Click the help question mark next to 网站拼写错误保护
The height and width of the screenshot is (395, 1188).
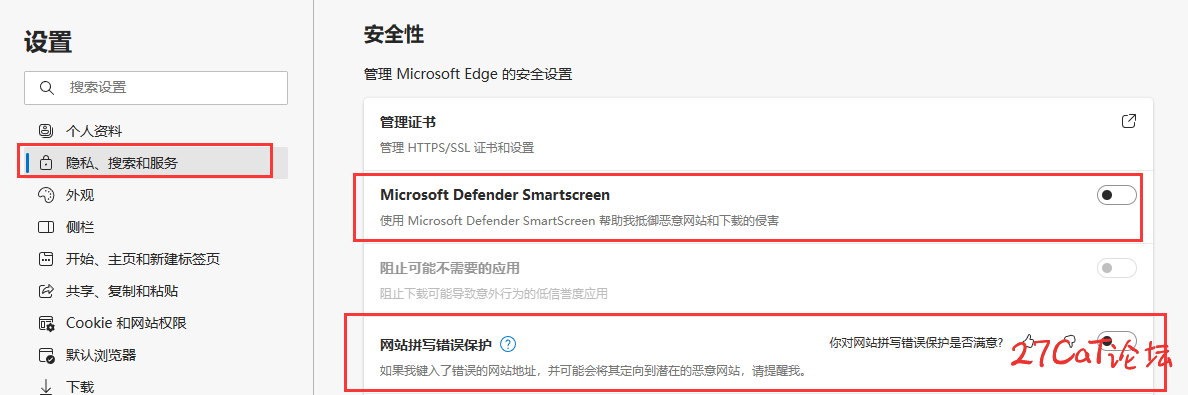[508, 344]
